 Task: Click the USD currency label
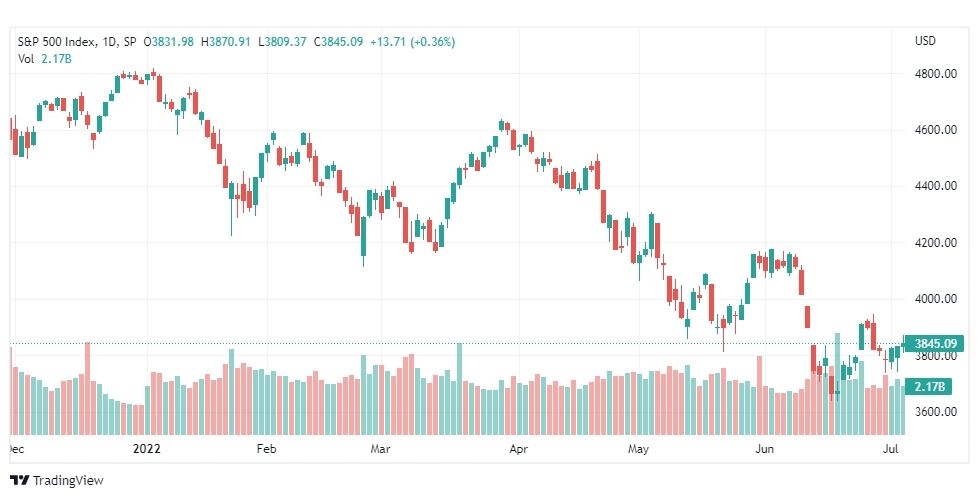(x=925, y=41)
